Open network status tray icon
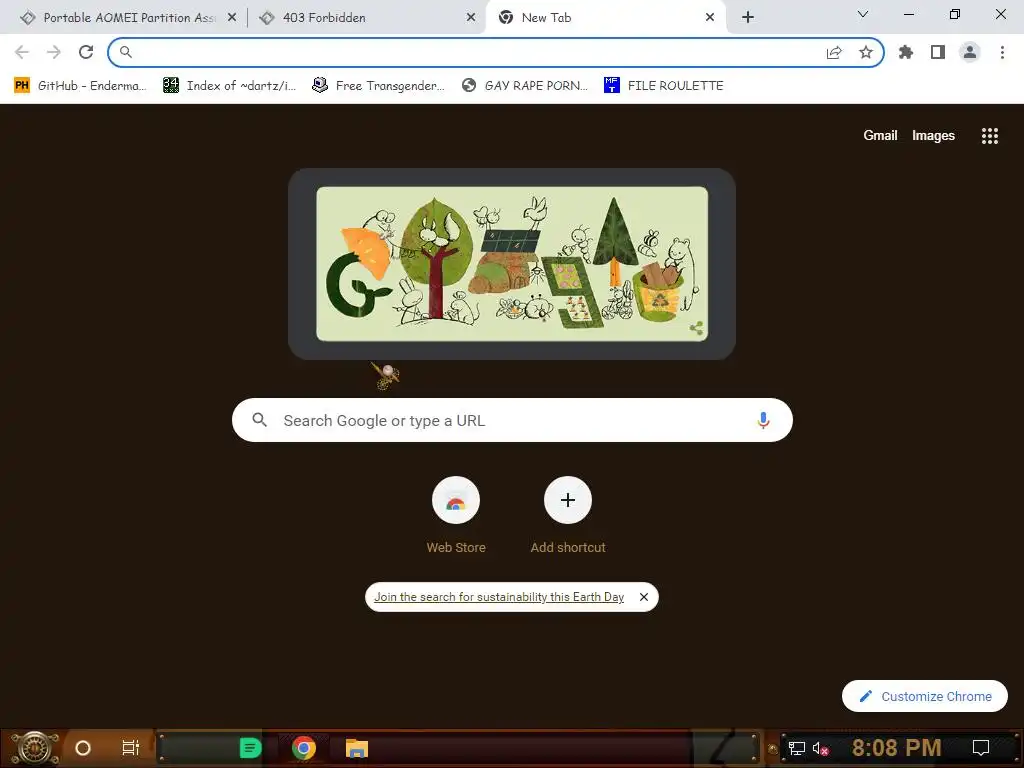This screenshot has height=768, width=1024. tap(796, 748)
